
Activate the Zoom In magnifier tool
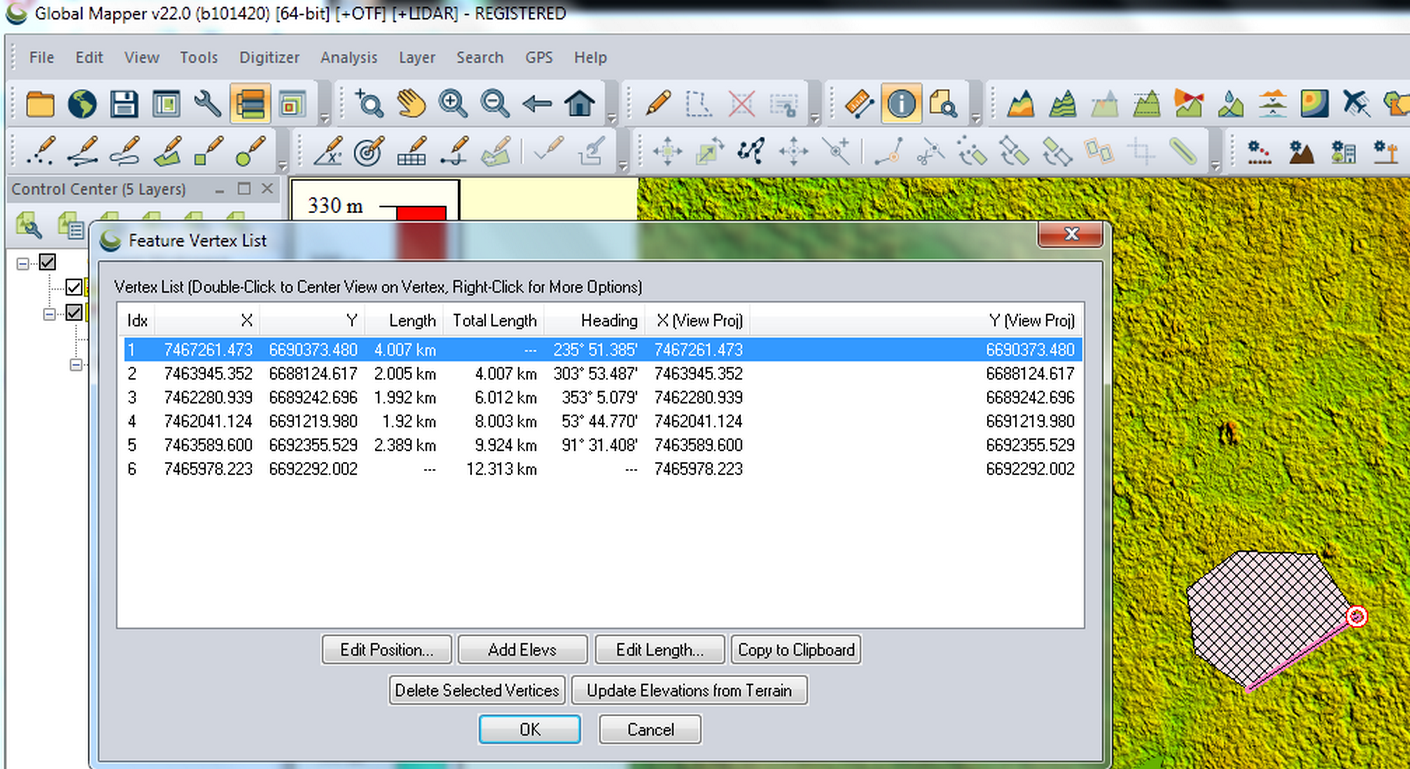(453, 103)
